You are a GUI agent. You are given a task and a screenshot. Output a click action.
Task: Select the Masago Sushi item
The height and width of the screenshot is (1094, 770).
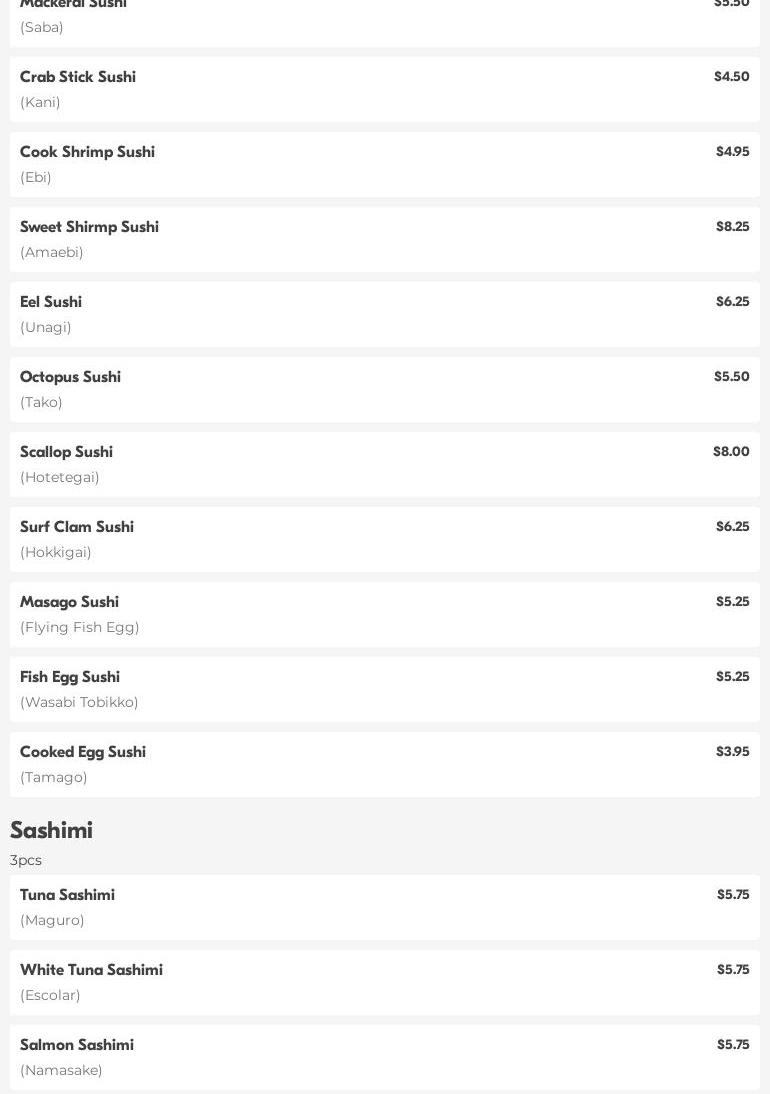[x=69, y=602]
